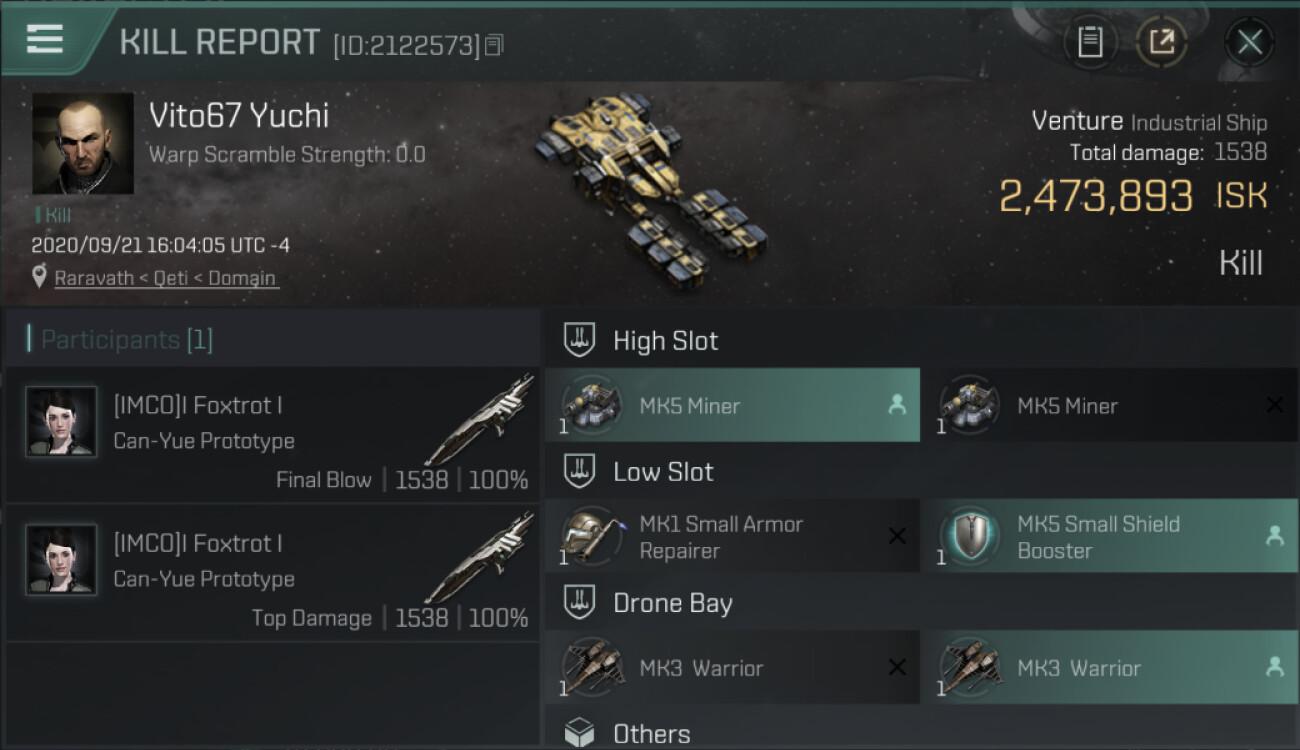This screenshot has width=1300, height=750.
Task: Open the Raravath location link
Action: click(165, 278)
